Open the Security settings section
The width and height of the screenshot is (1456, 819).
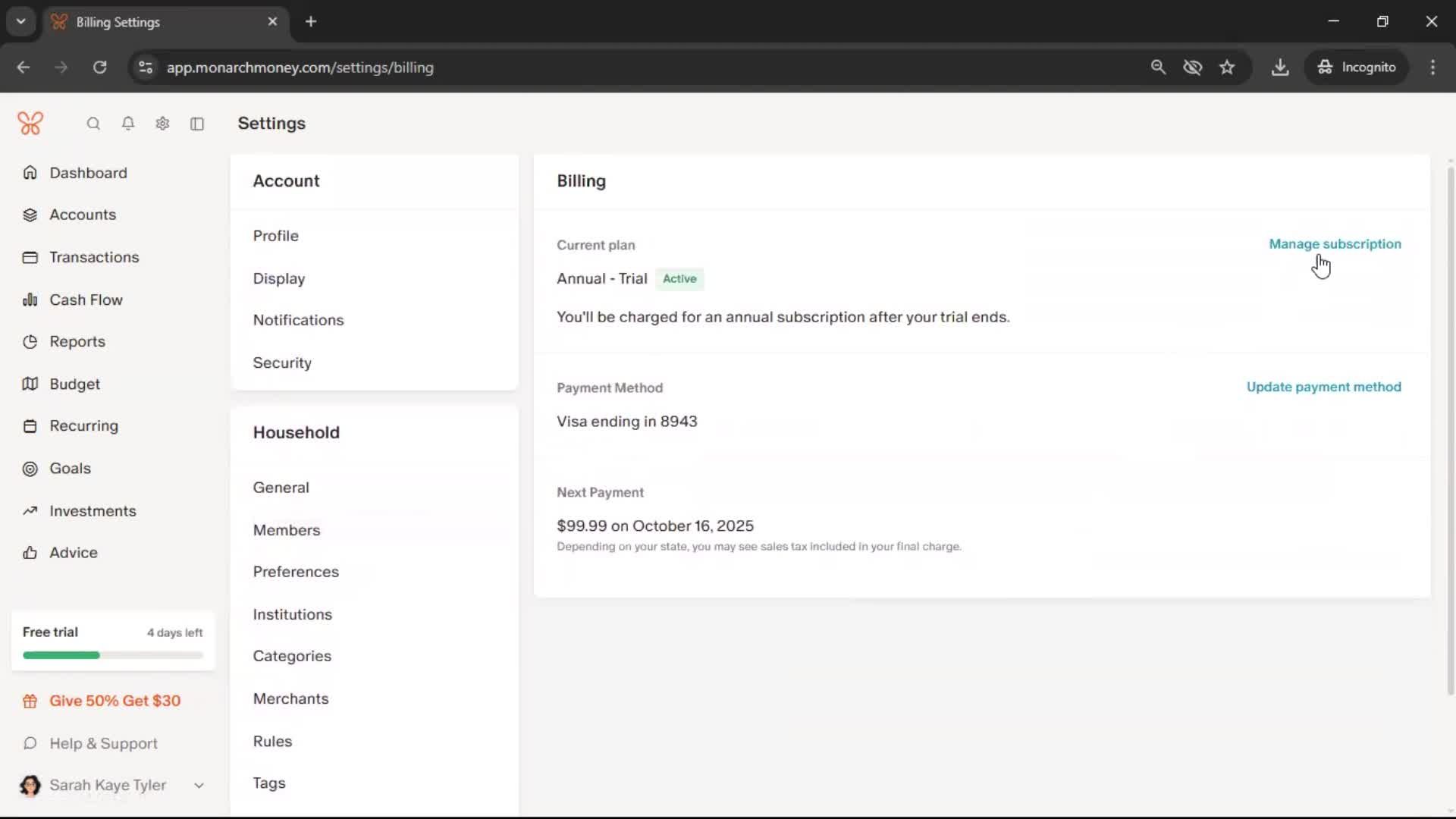tap(282, 363)
